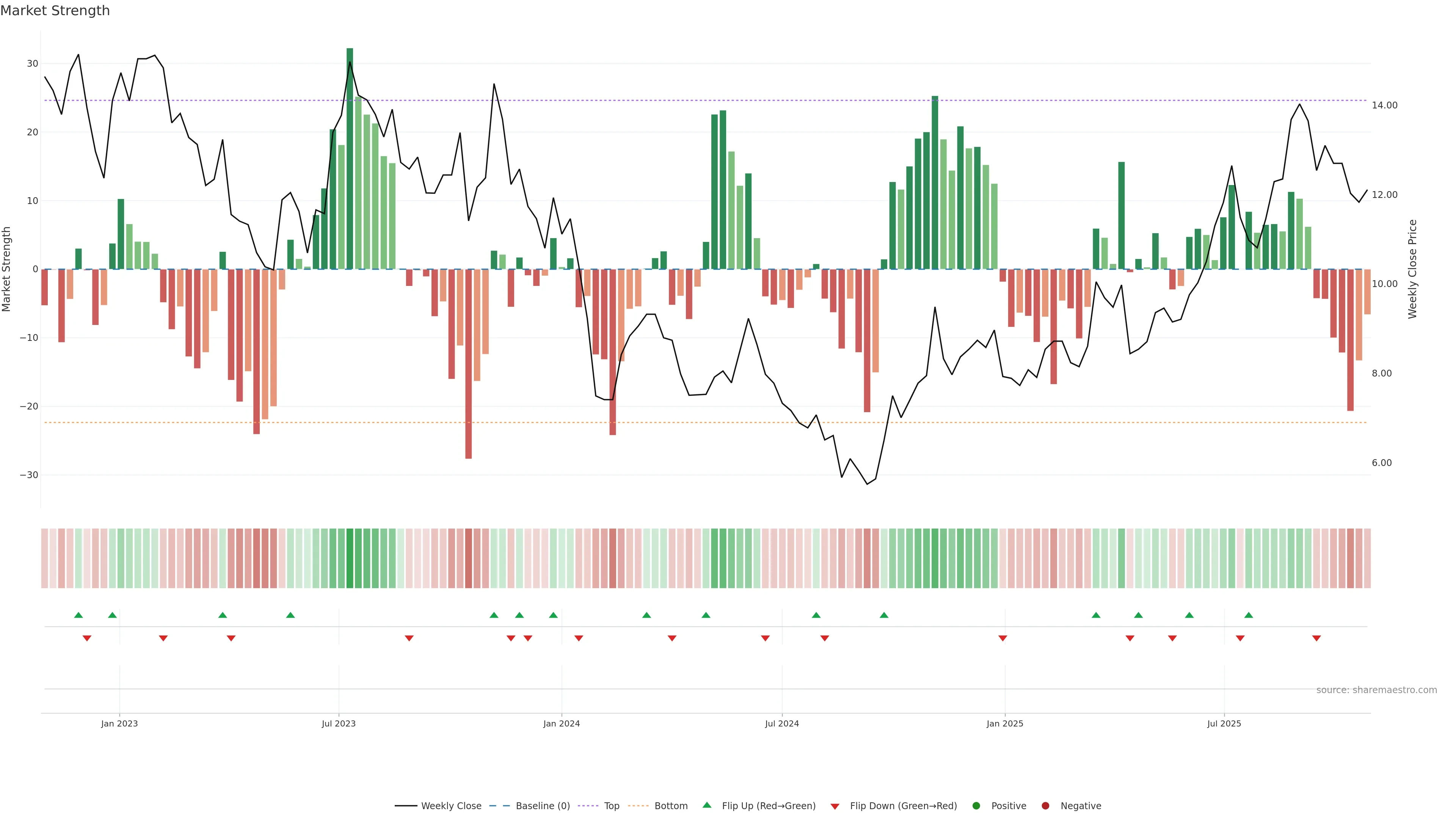This screenshot has width=1456, height=819.
Task: Click the source sharemaestro.com text
Action: (x=1376, y=690)
